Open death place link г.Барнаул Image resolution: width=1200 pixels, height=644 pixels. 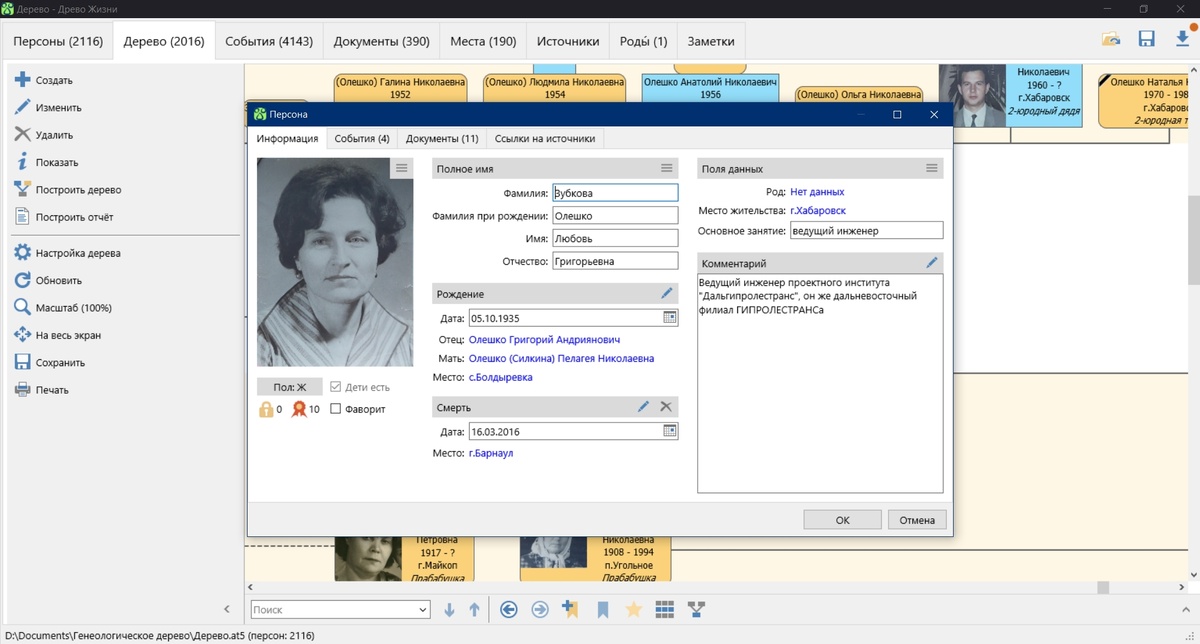[491, 453]
